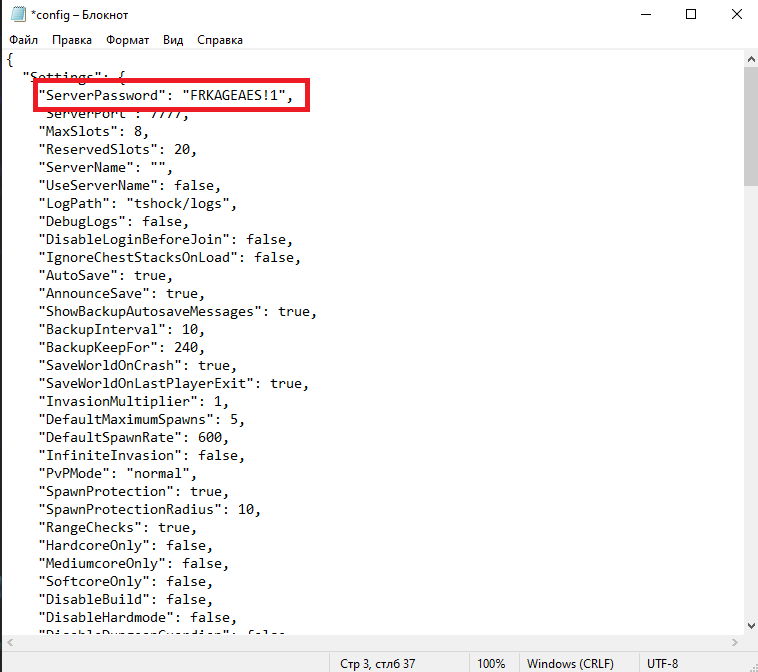
Task: Click the "InfiniteInvasion": false line
Action: tap(142, 455)
